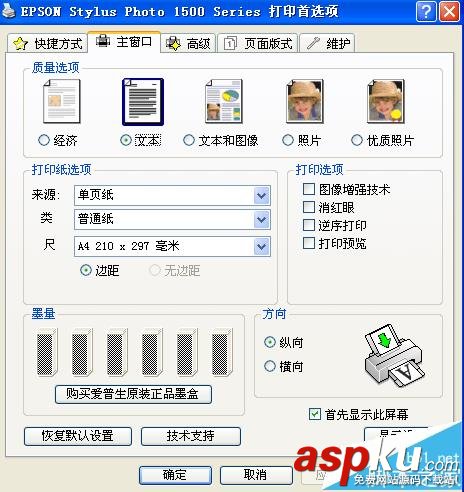The height and width of the screenshot is (492, 464).
Task: Click the second ink cartridge level icon
Action: [x=82, y=352]
